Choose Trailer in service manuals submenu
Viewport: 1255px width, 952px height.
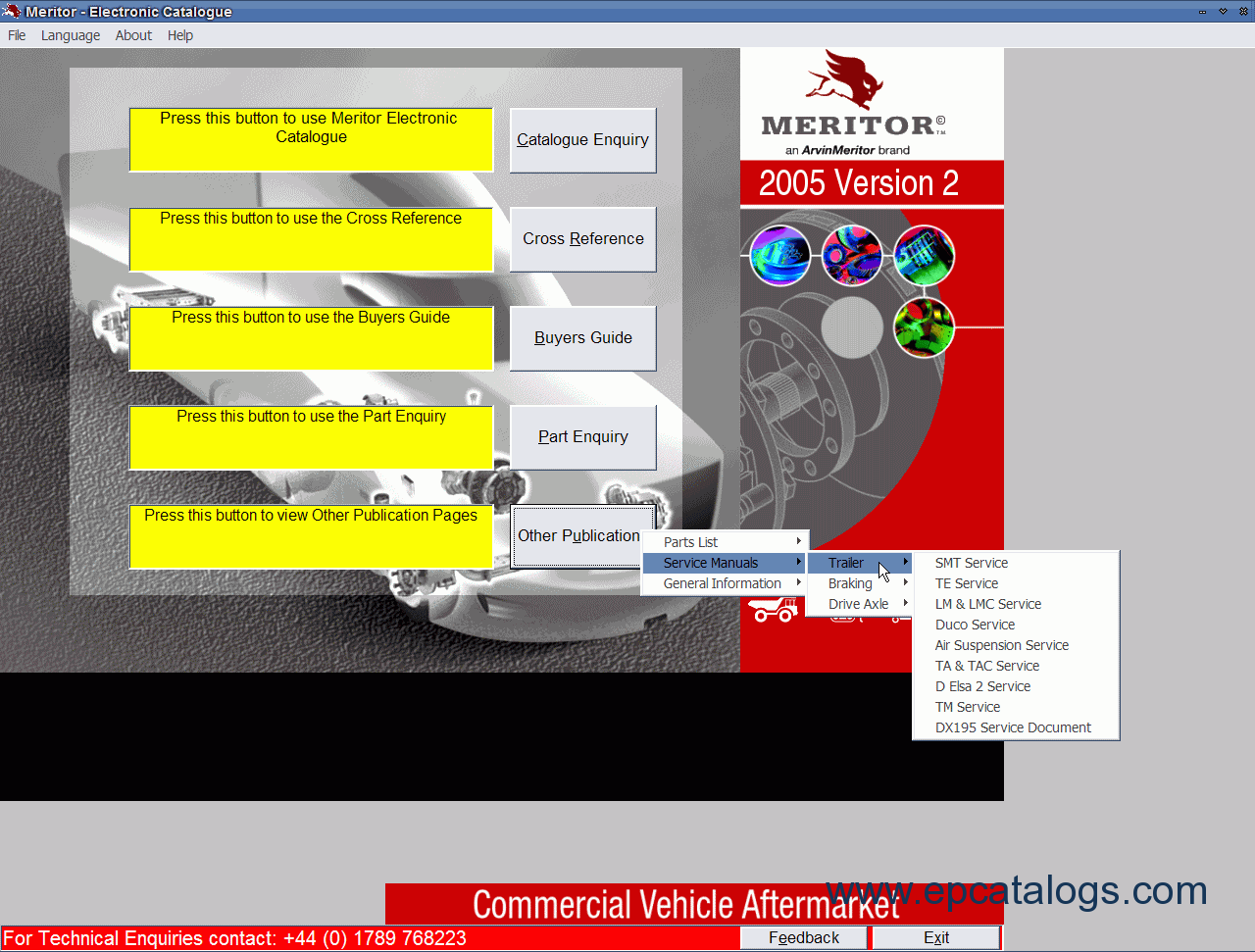coord(860,563)
